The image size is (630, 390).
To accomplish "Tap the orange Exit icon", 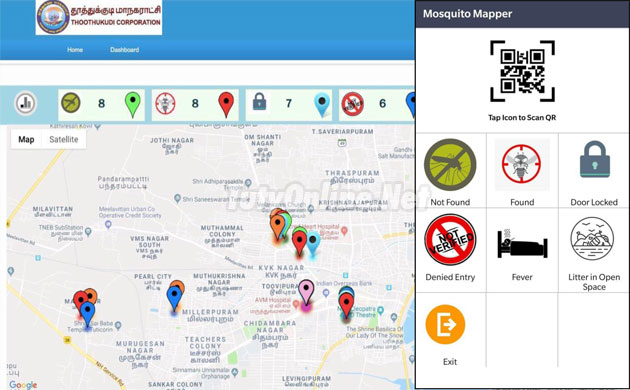I will pyautogui.click(x=445, y=324).
